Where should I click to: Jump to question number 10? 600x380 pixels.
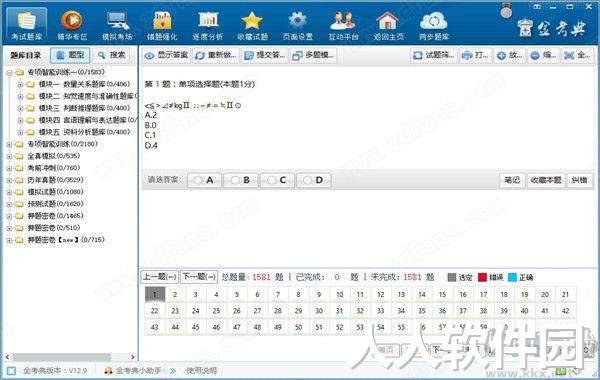pos(339,295)
